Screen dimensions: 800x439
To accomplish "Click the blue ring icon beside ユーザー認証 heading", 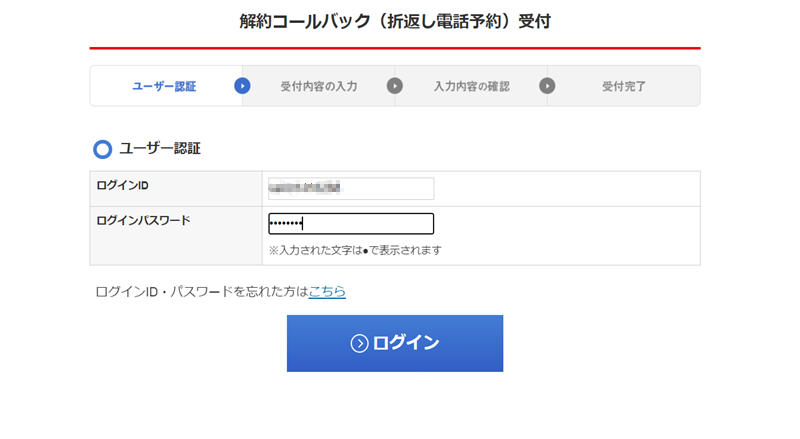I will coord(103,149).
